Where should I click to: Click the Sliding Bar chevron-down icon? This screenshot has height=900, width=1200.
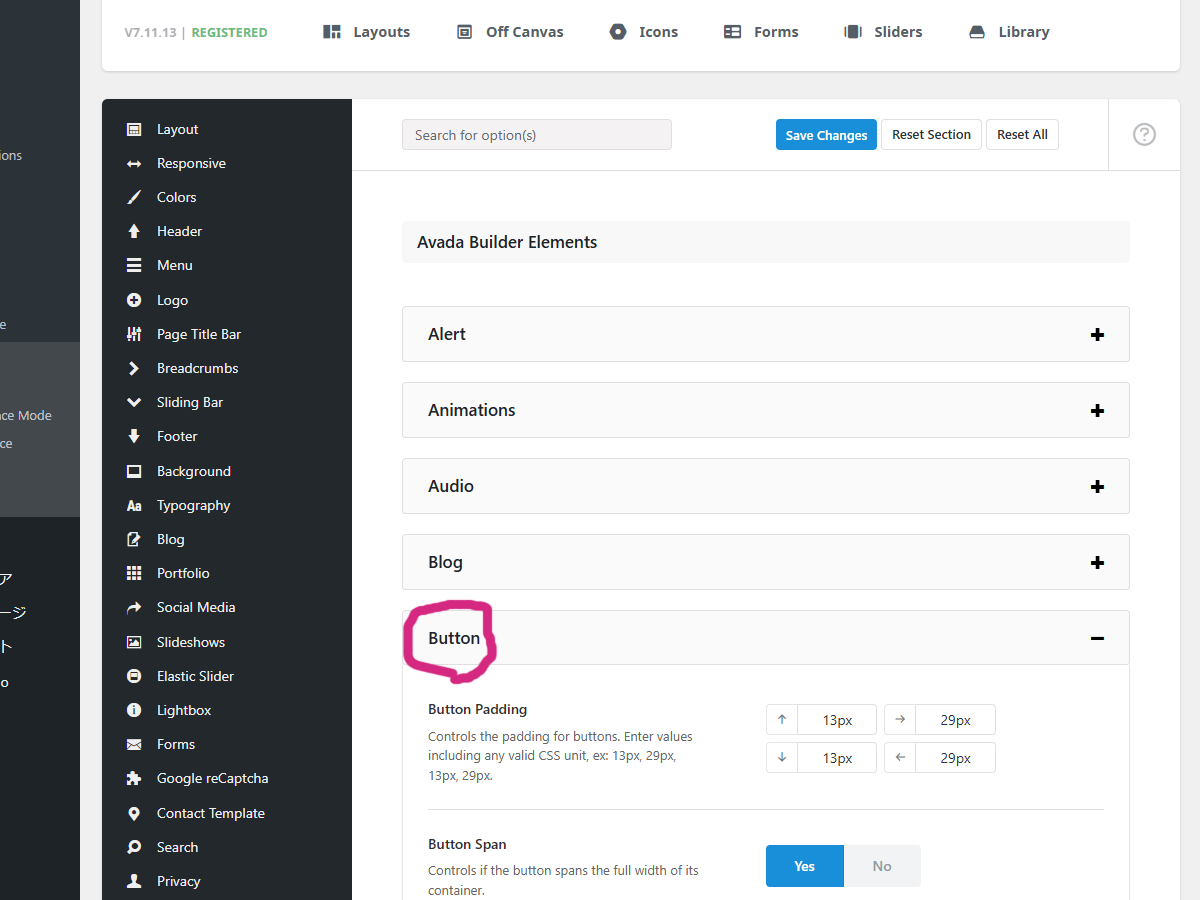click(134, 402)
